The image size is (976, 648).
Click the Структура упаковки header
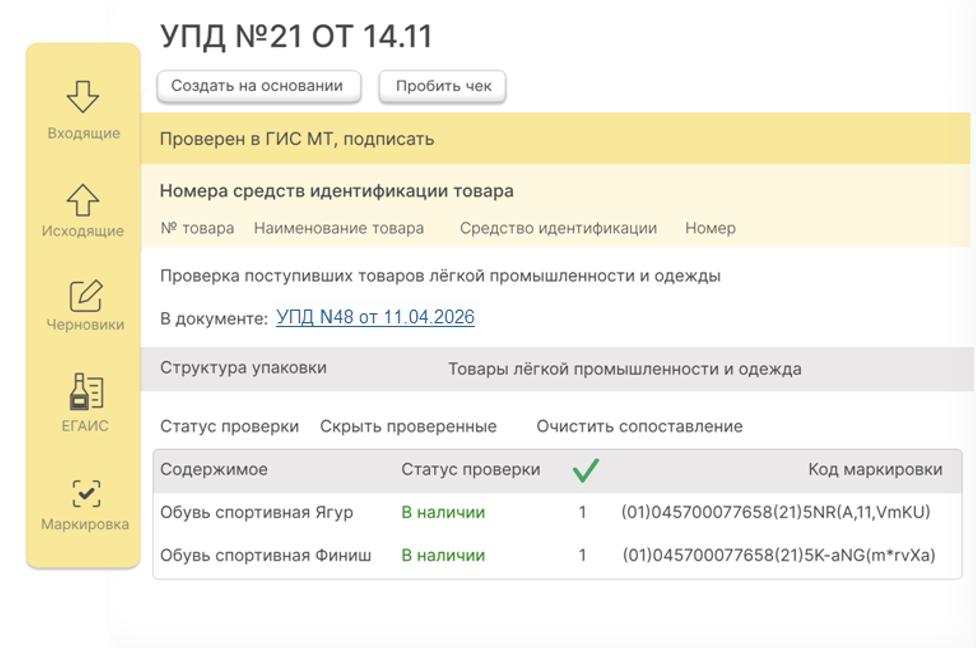click(x=243, y=368)
